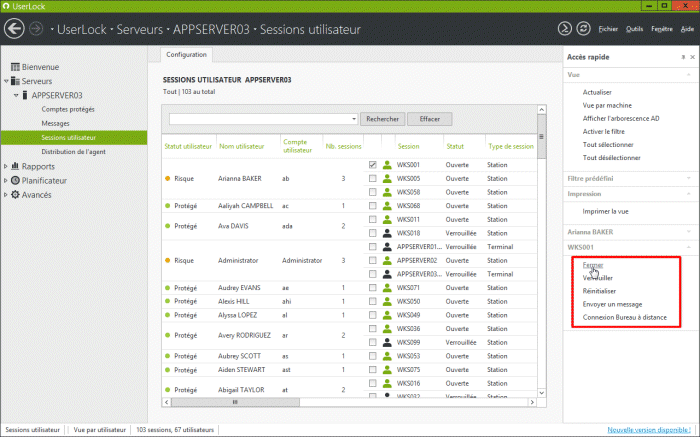
Task: Collapse the Serveurs tree node
Action: coord(6,81)
